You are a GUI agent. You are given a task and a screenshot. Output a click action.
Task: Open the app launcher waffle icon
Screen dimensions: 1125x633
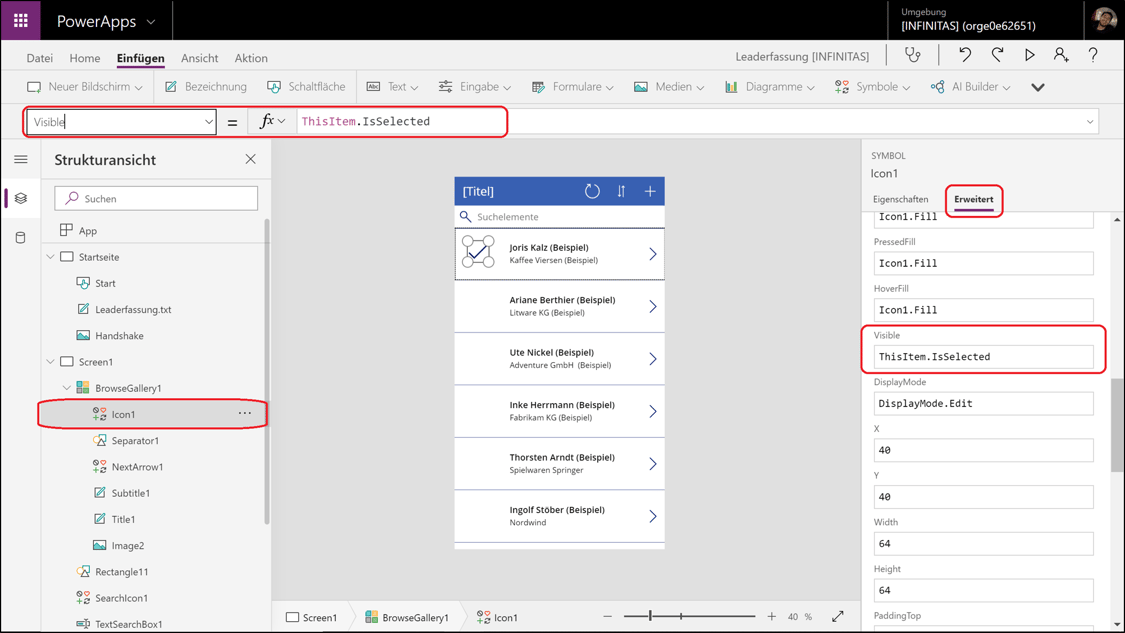click(21, 20)
